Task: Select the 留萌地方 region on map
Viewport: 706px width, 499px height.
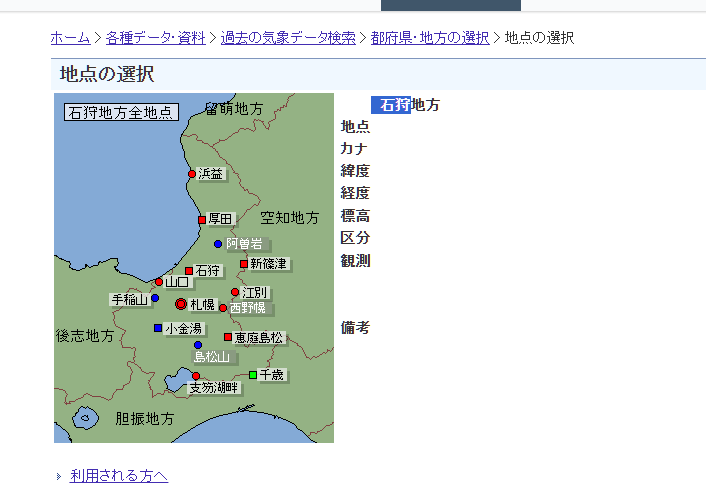Action: [x=233, y=109]
